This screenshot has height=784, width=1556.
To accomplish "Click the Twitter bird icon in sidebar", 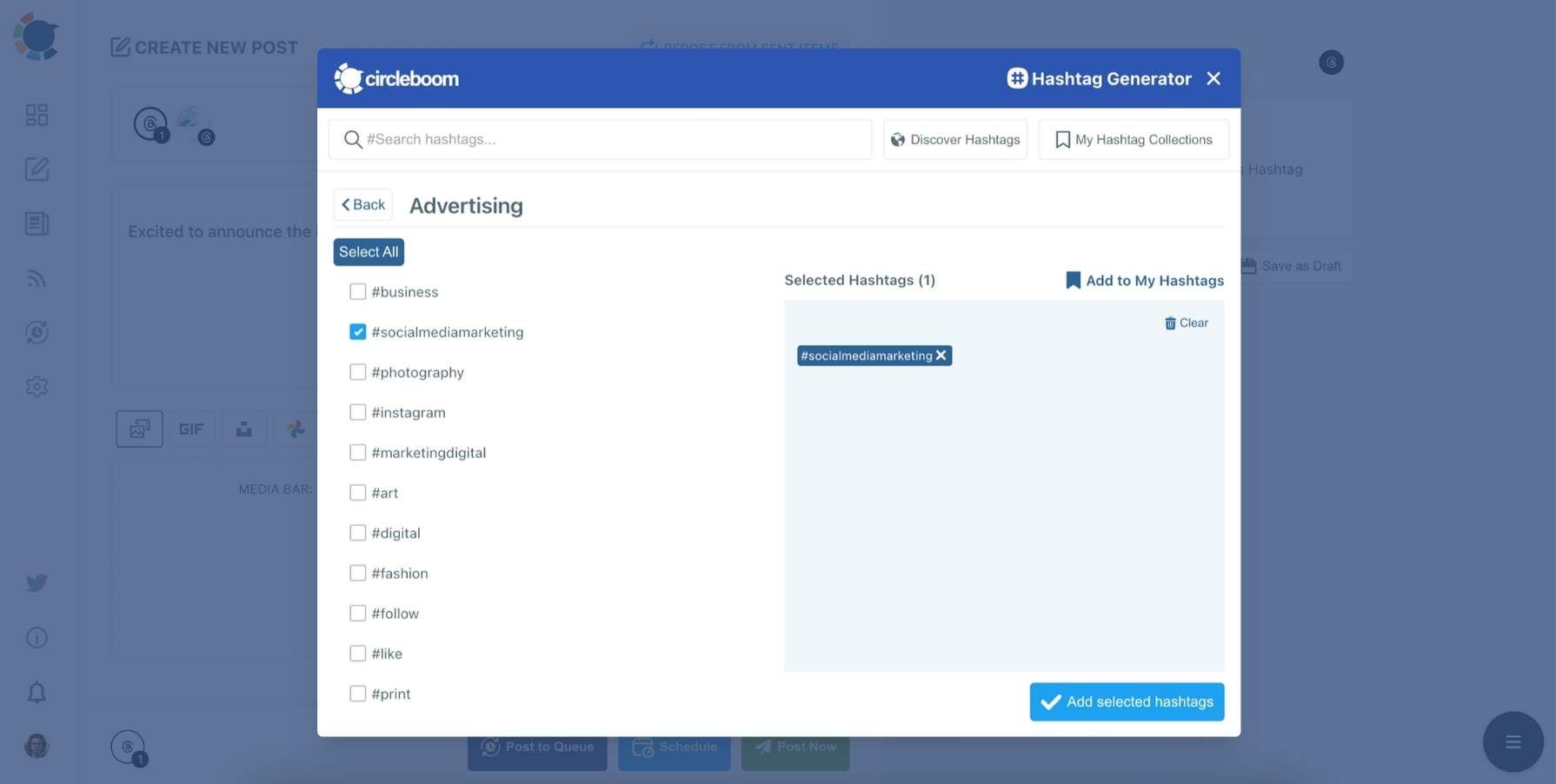I will click(37, 582).
